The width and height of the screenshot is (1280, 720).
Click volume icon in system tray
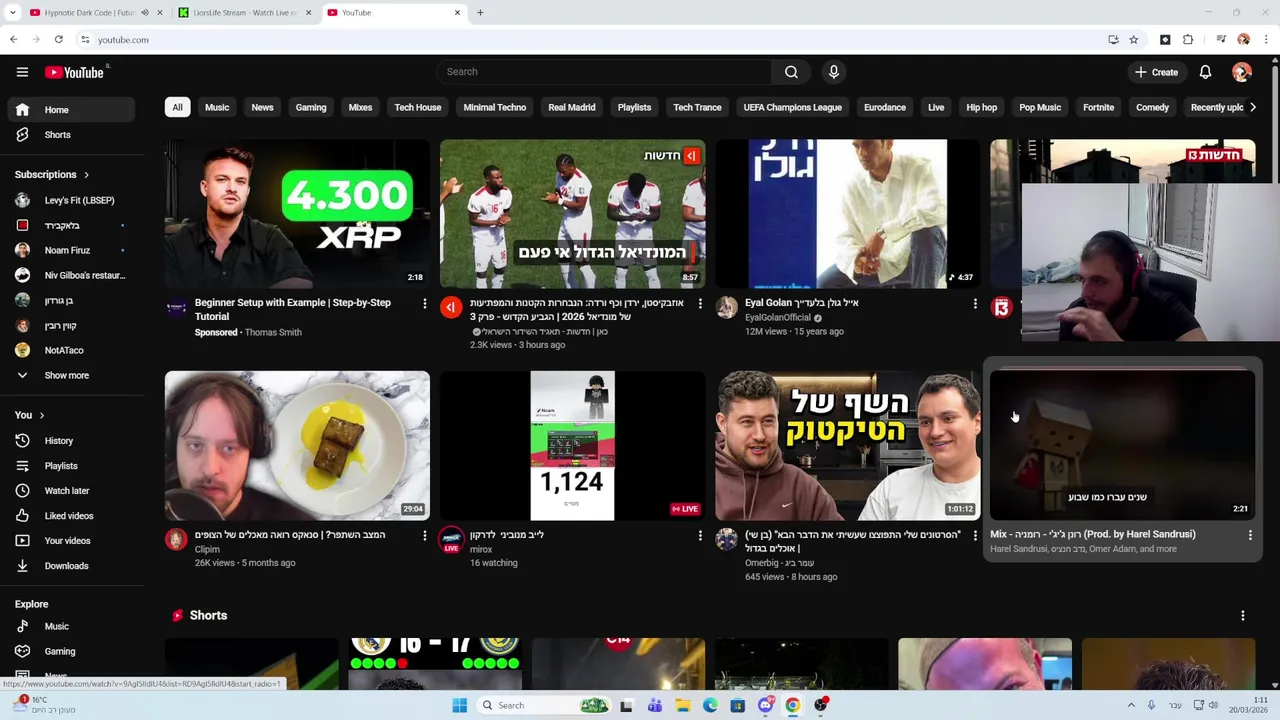[x=1213, y=705]
